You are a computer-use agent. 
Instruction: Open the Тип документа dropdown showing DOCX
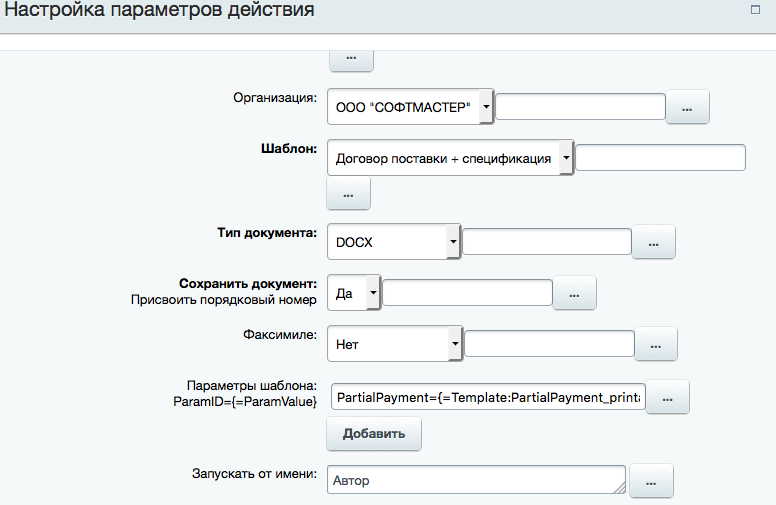pos(394,242)
